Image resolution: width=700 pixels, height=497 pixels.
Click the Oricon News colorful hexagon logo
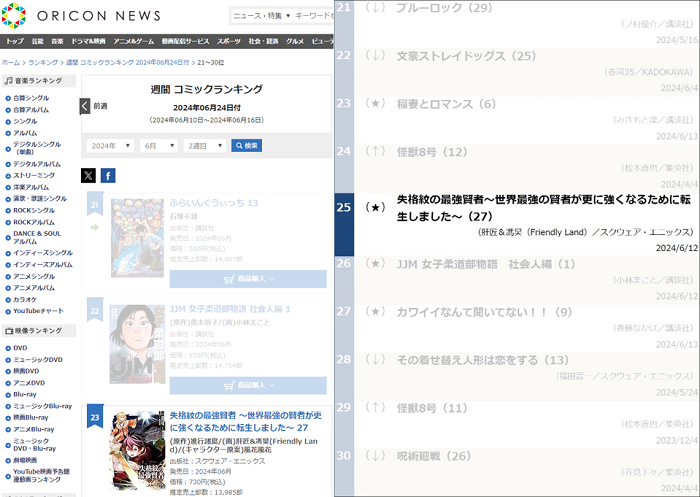(14, 16)
